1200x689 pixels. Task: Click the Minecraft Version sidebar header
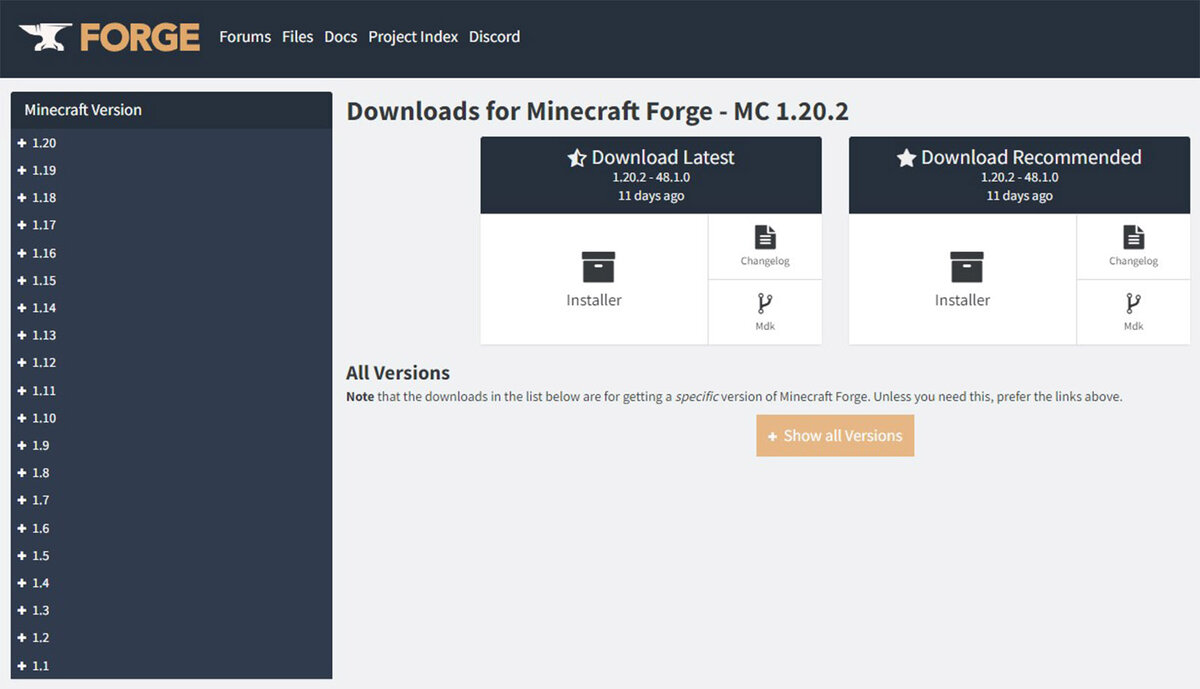171,110
